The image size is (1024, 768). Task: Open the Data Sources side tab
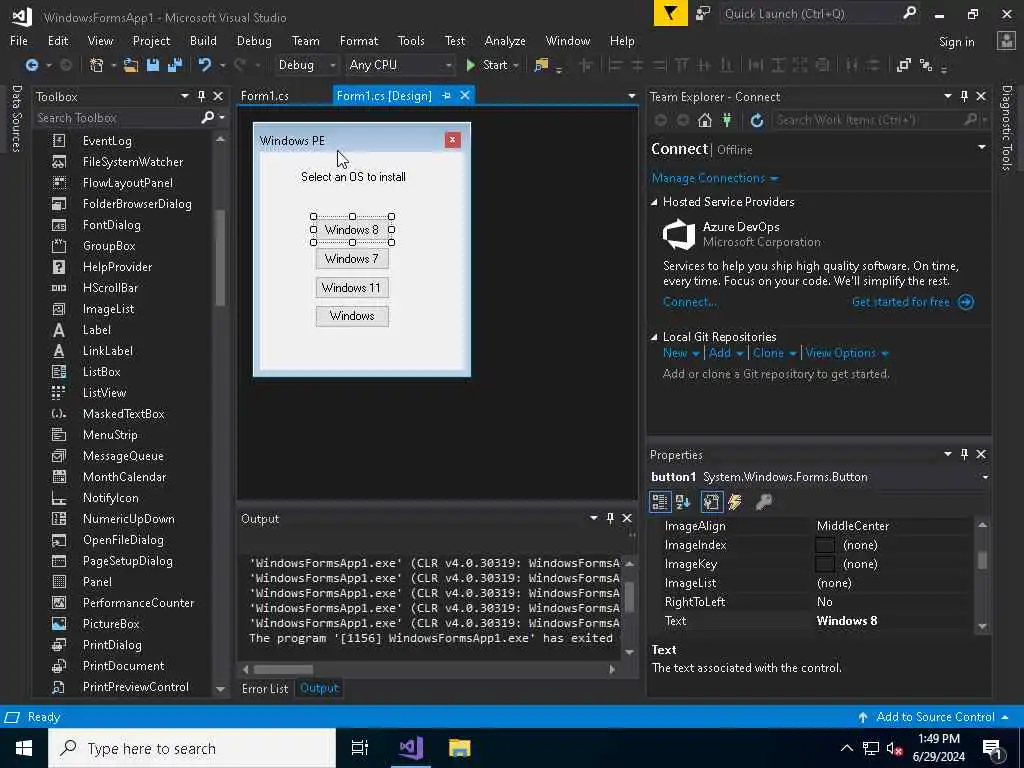16,118
